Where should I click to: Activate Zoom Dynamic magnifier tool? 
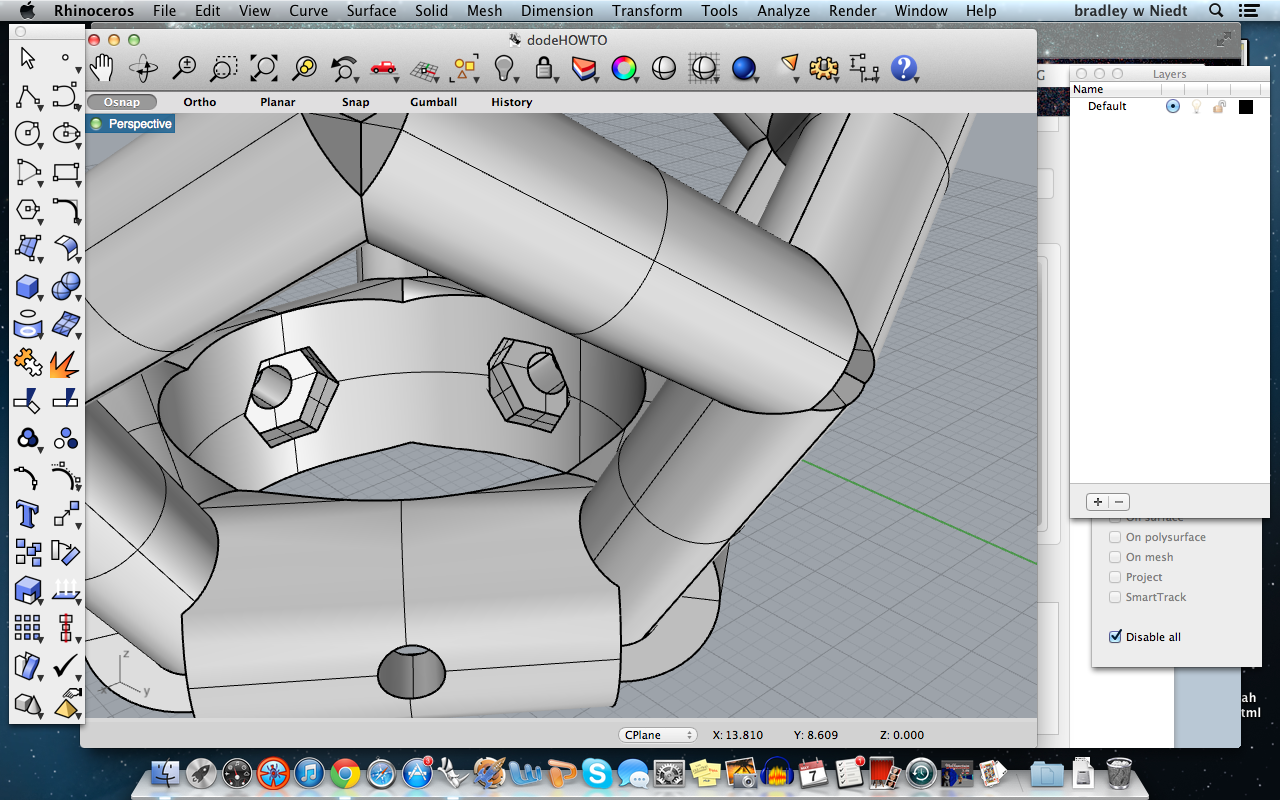click(x=184, y=68)
